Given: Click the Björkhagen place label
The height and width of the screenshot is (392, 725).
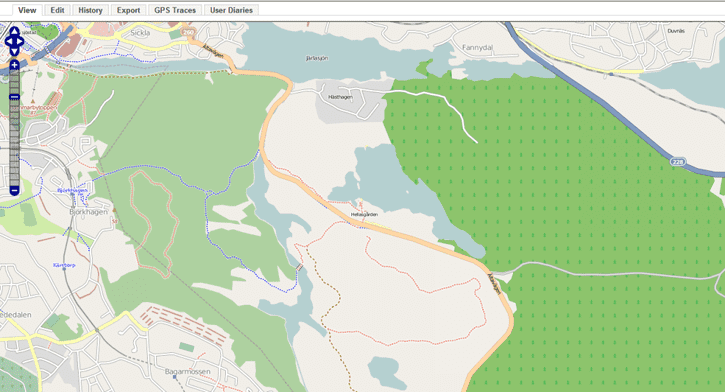Looking at the screenshot, I should coord(88,212).
